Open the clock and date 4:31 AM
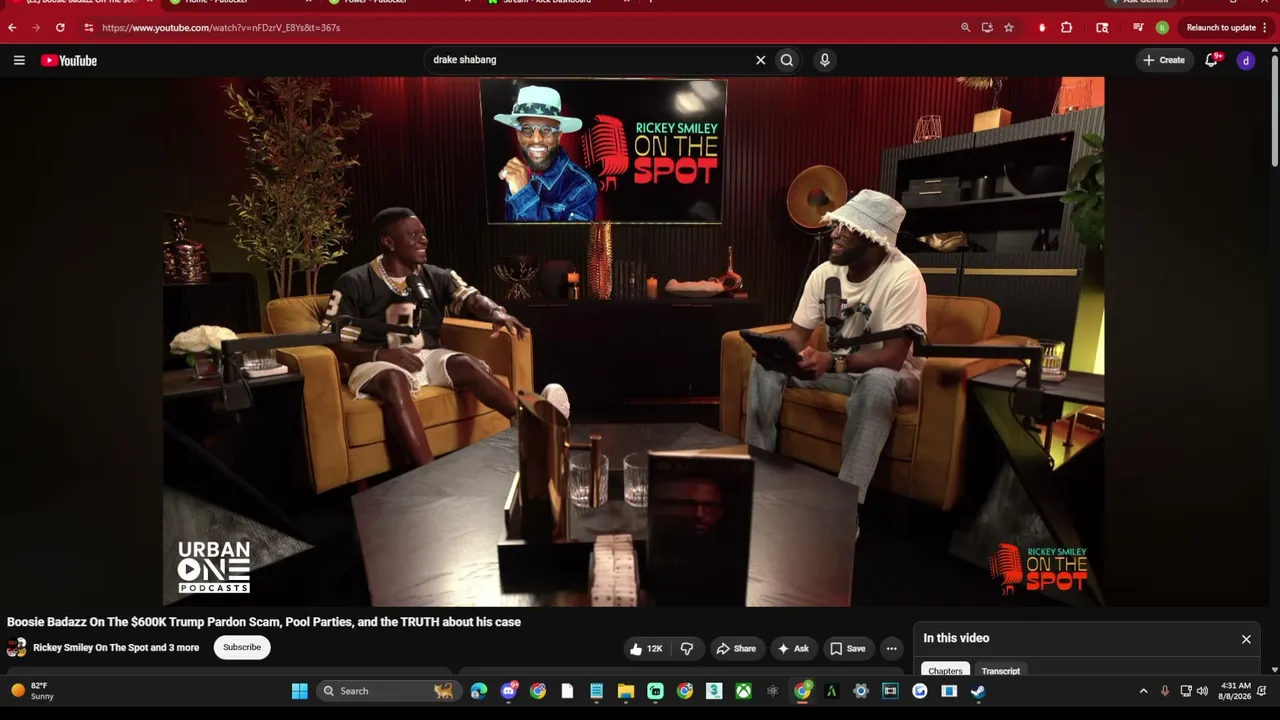The image size is (1280, 720). 1235,691
